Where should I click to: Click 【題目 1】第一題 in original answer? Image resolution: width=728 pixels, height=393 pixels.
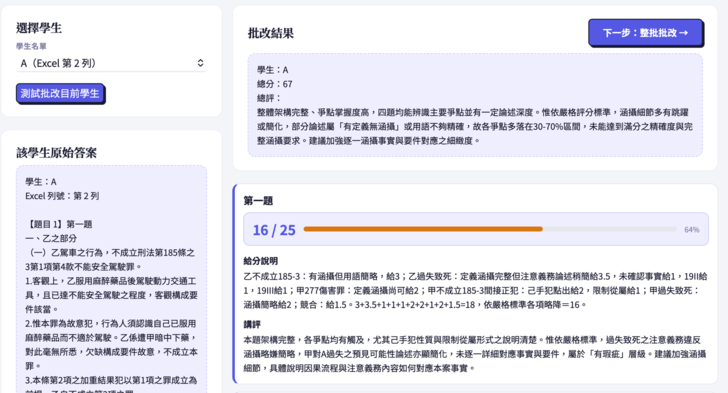pyautogui.click(x=59, y=224)
